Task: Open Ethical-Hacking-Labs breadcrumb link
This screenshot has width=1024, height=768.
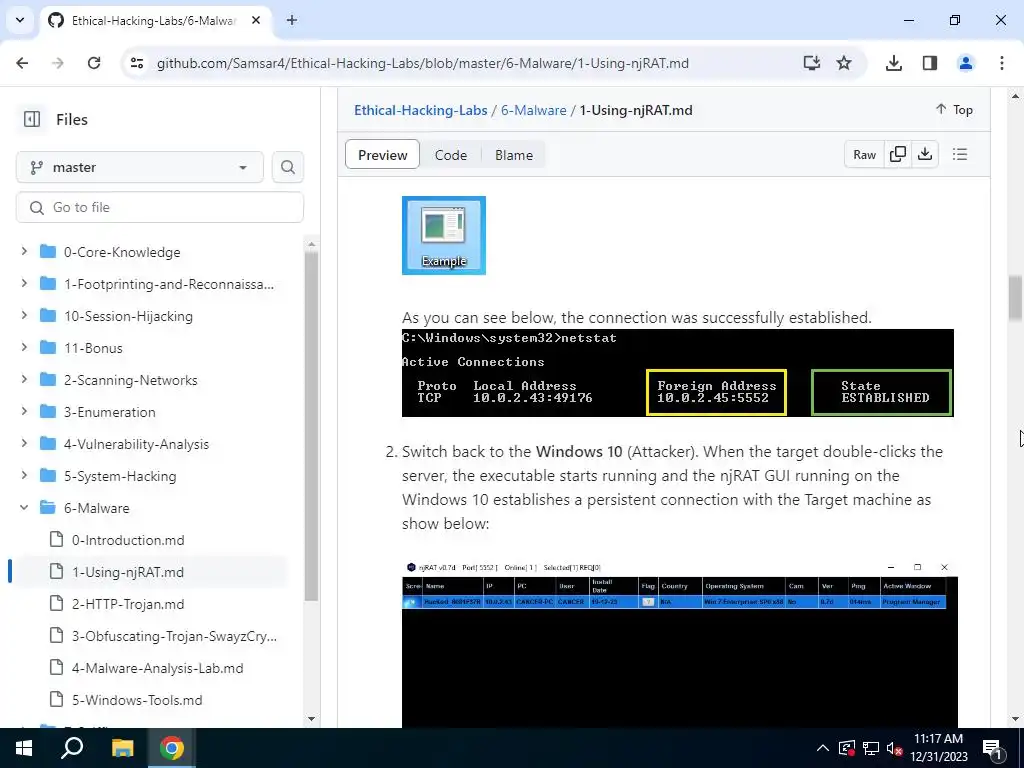Action: [x=421, y=110]
